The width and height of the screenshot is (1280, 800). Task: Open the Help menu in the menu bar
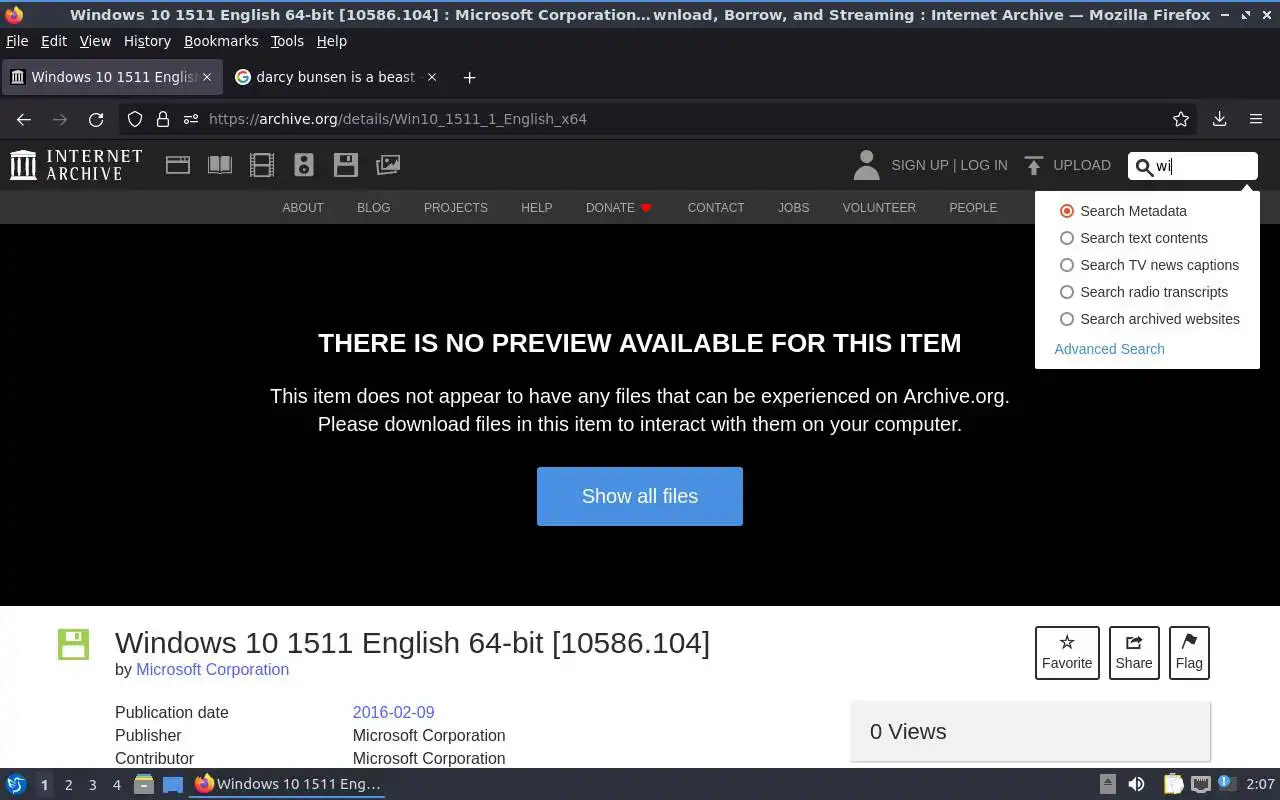pyautogui.click(x=332, y=41)
